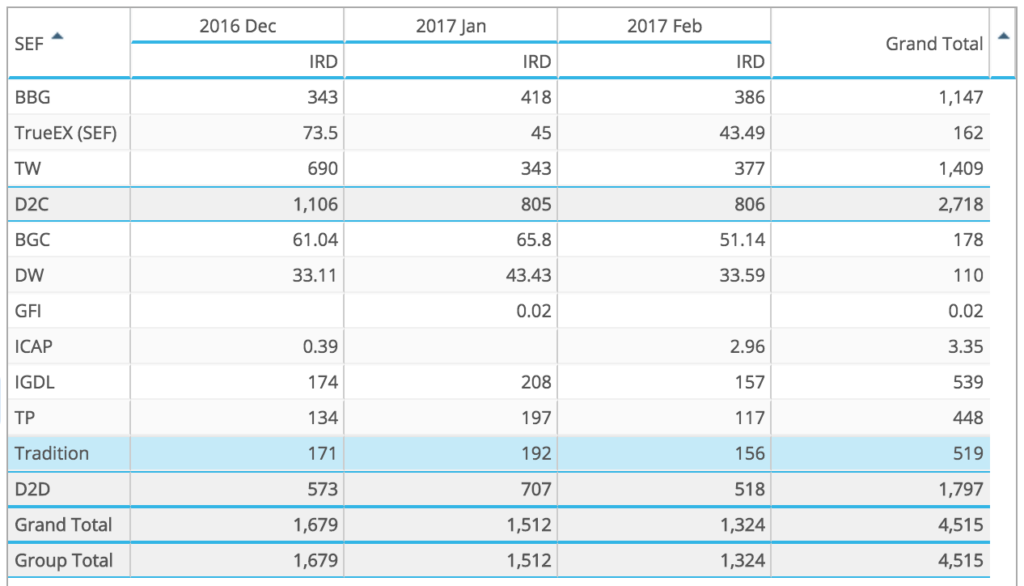Click TP's 2016 Dec value 134
1024x586 pixels.
[x=323, y=418]
